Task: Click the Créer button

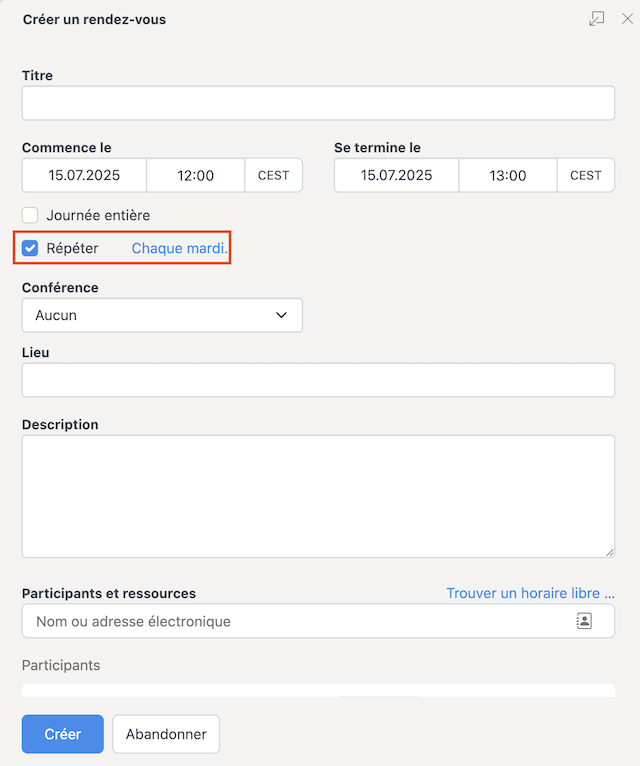Action: point(63,734)
